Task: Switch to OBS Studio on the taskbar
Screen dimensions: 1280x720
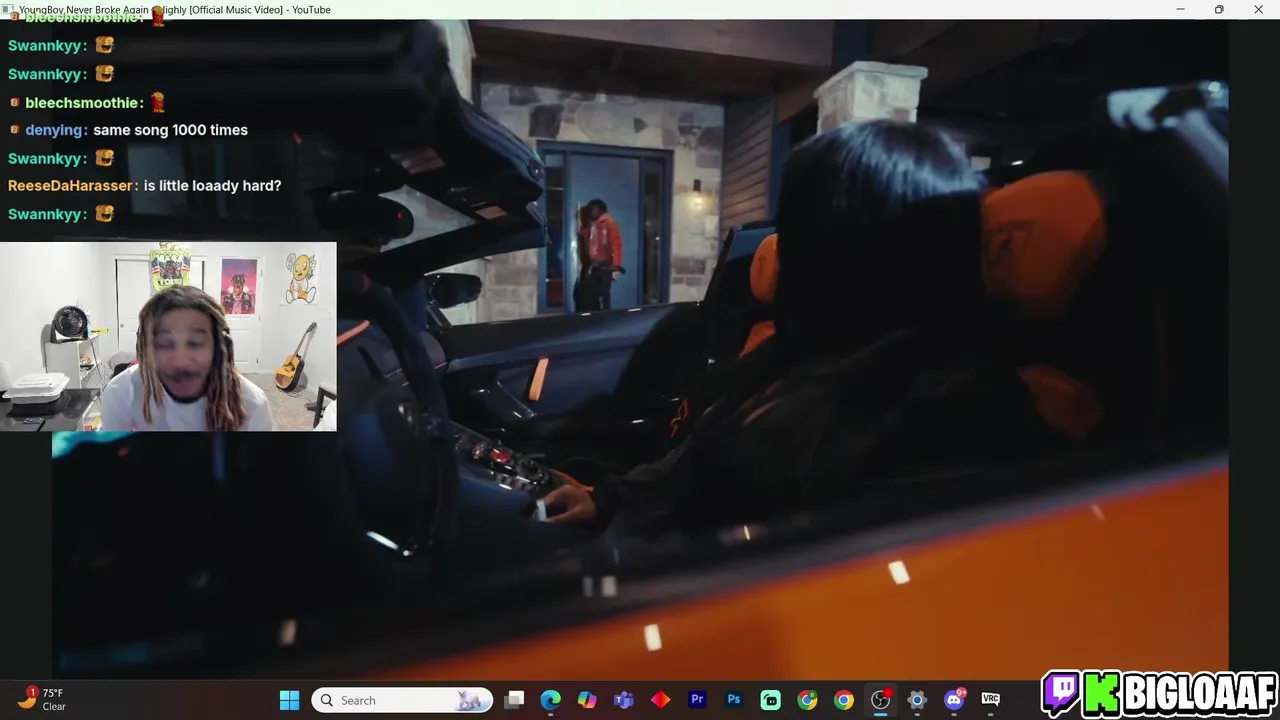Action: [881, 700]
